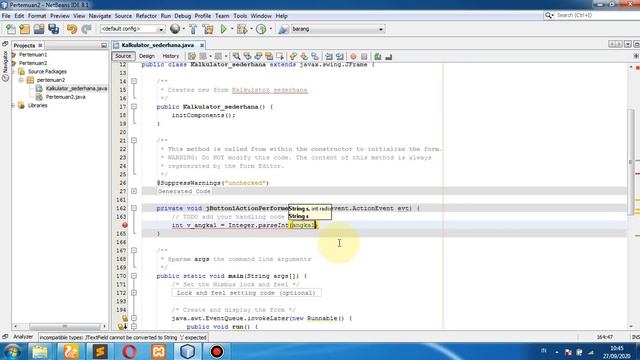Viewport: 640px width, 360px height.
Task: Open the Tools menu
Action: click(240, 16)
